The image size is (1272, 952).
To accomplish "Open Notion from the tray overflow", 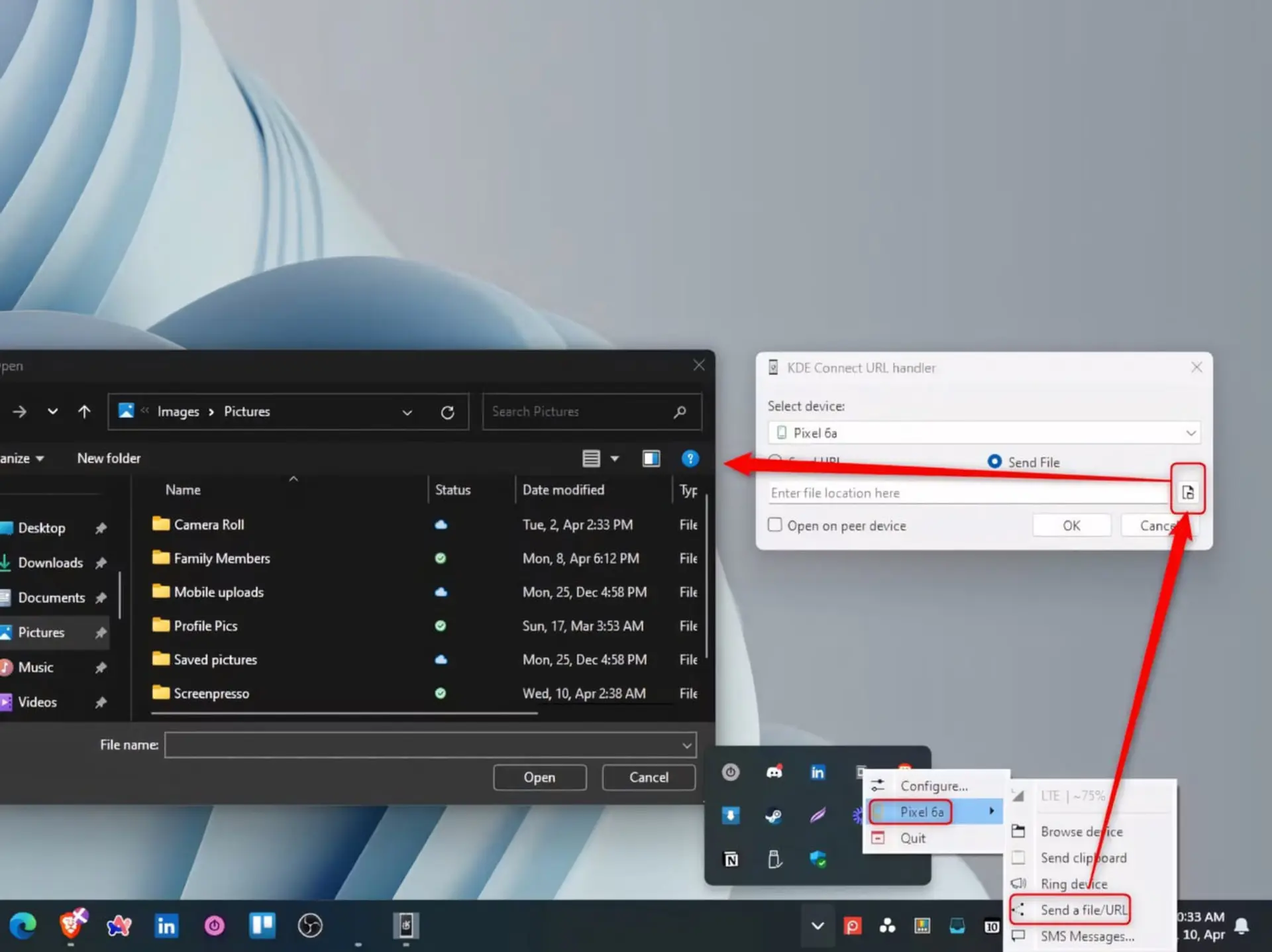I will (x=731, y=859).
